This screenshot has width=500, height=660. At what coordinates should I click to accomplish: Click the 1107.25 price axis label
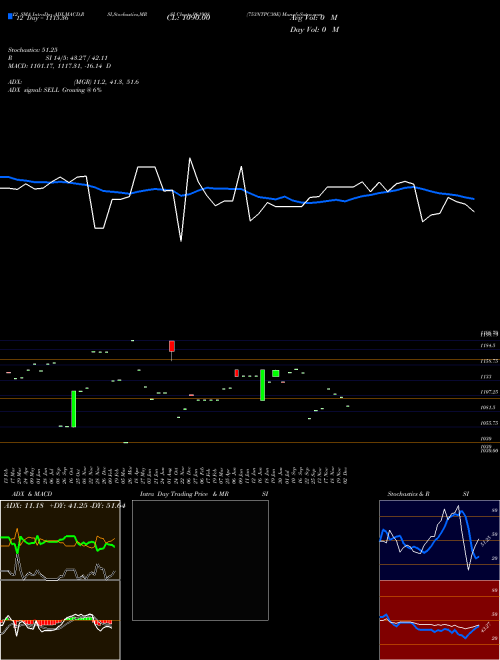tap(489, 392)
